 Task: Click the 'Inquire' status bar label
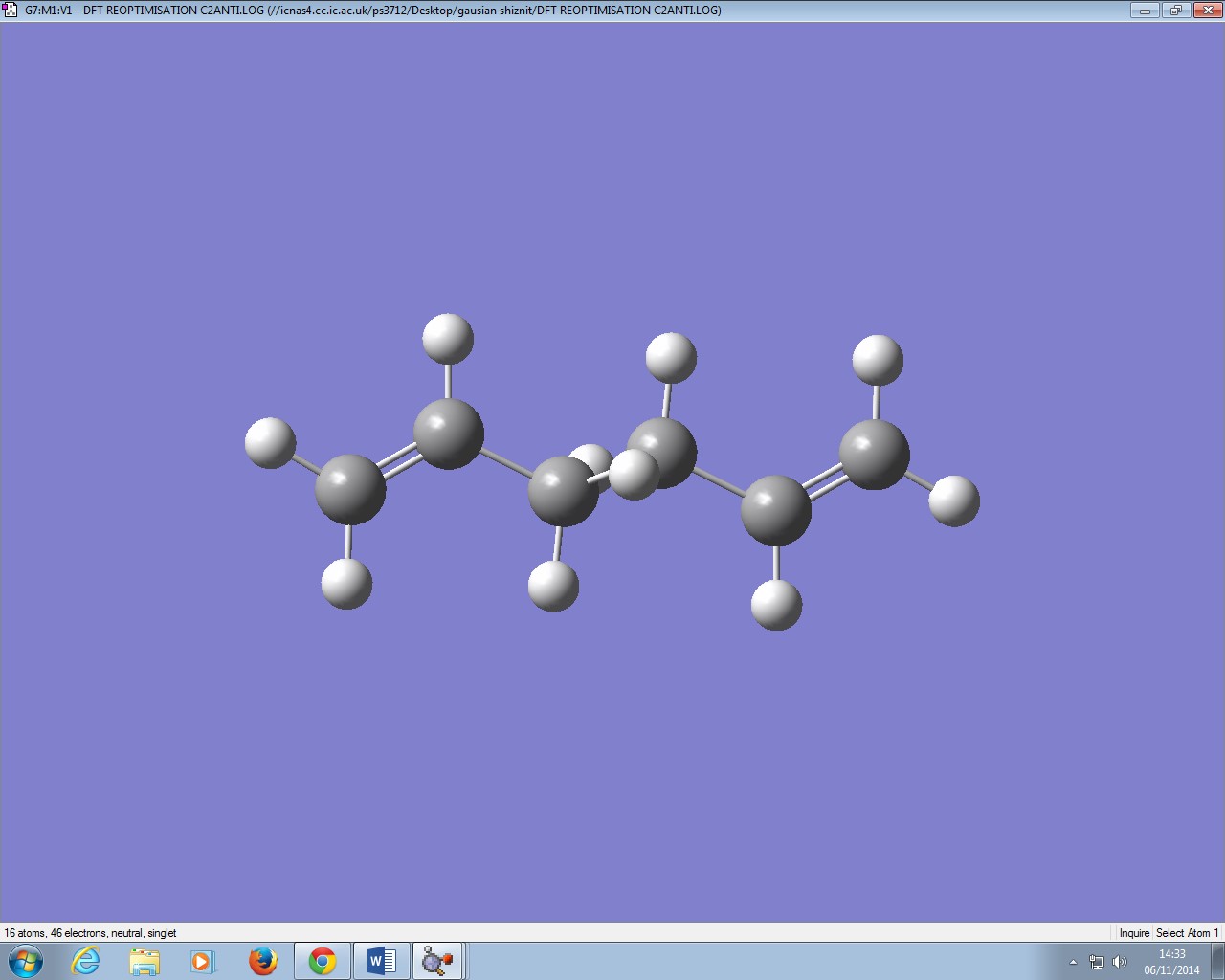coord(1134,933)
